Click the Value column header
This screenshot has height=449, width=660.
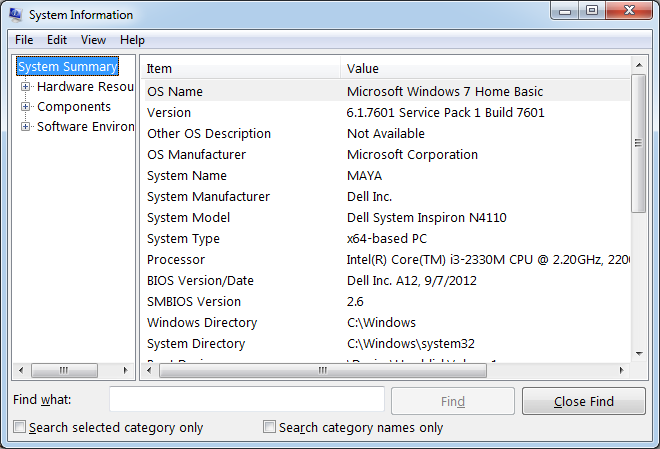[x=485, y=68]
